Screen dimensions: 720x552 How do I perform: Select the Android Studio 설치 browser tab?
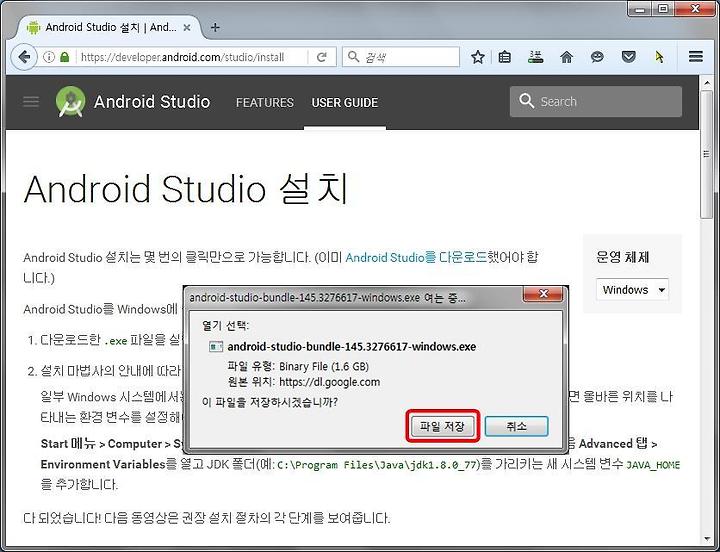(109, 28)
